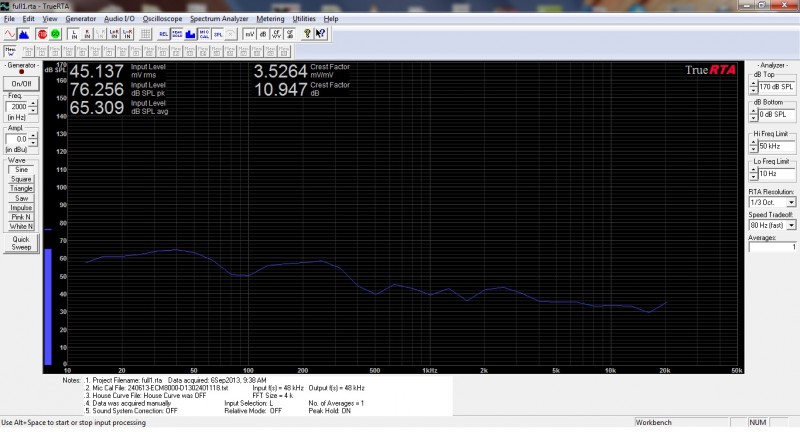Screen dimensions: 800x432
Task: Open the Audio I/O menu
Action: pos(119,19)
